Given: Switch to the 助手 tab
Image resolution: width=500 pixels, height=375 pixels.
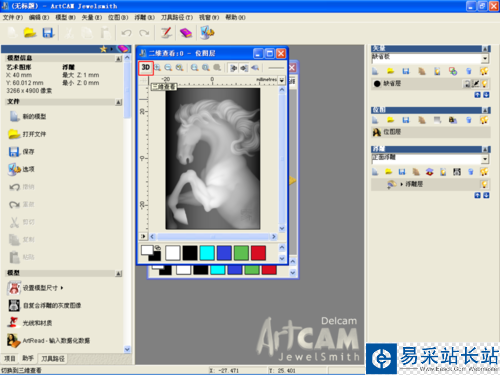Looking at the screenshot, I should (28, 358).
